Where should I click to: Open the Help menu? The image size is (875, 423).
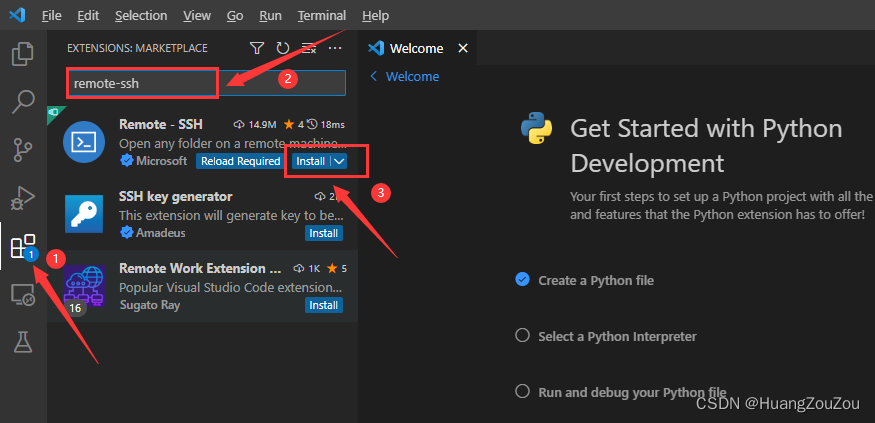coord(376,16)
